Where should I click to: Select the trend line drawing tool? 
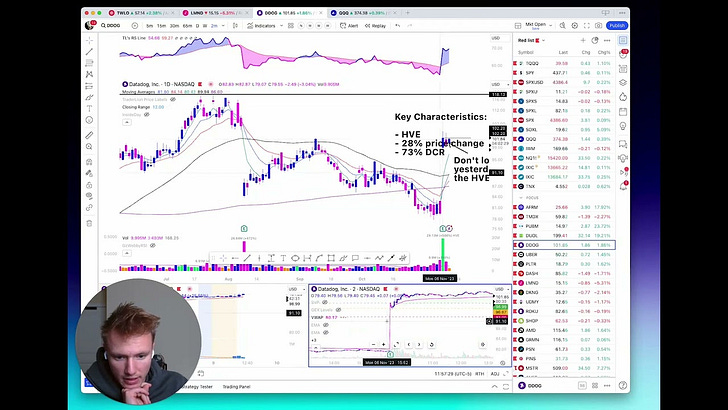pos(89,52)
